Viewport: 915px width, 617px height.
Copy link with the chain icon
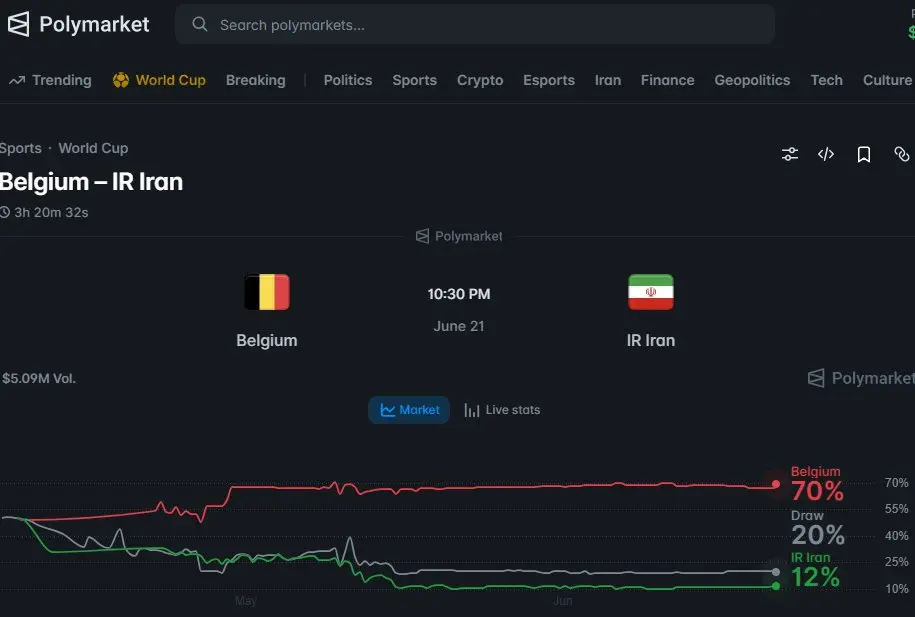pos(902,154)
